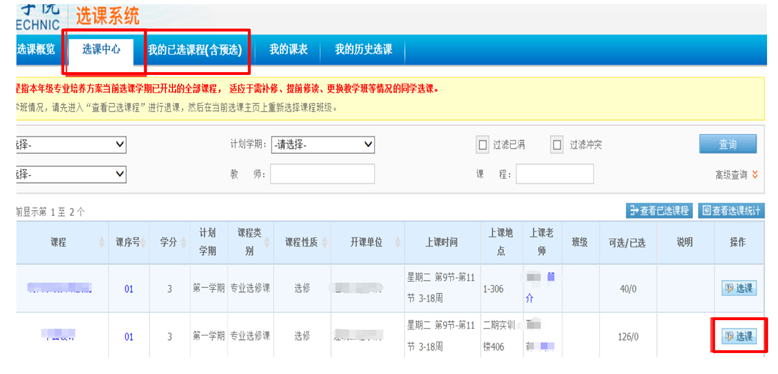
Task: Switch to 我的已选课程(含预选) tab
Action: pyautogui.click(x=194, y=50)
